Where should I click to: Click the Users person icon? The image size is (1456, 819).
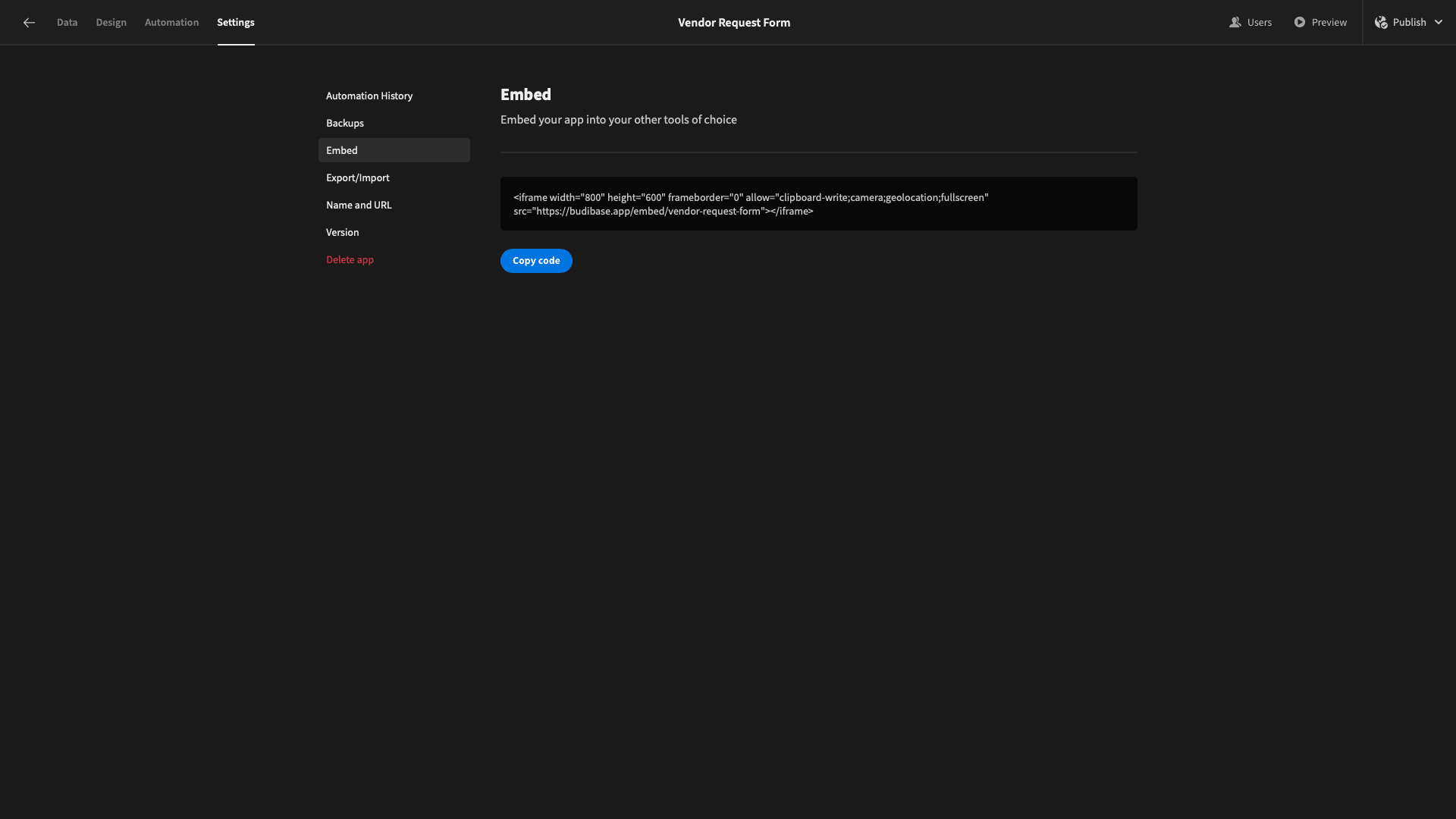pos(1235,22)
